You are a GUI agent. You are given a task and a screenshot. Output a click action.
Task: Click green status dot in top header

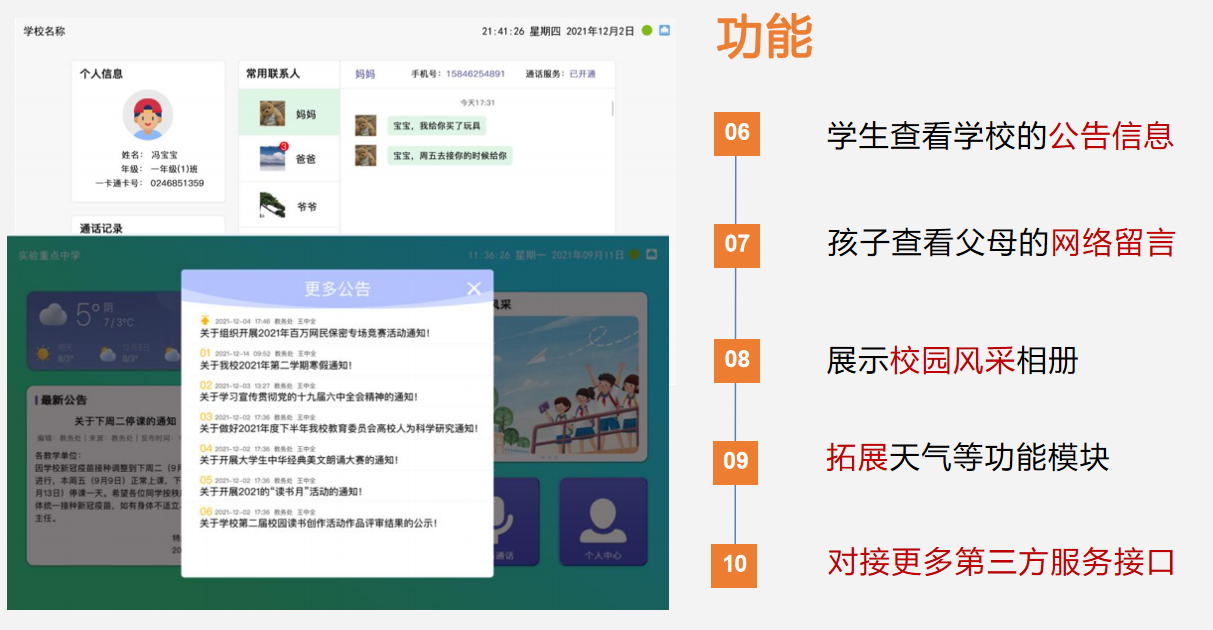(x=647, y=31)
